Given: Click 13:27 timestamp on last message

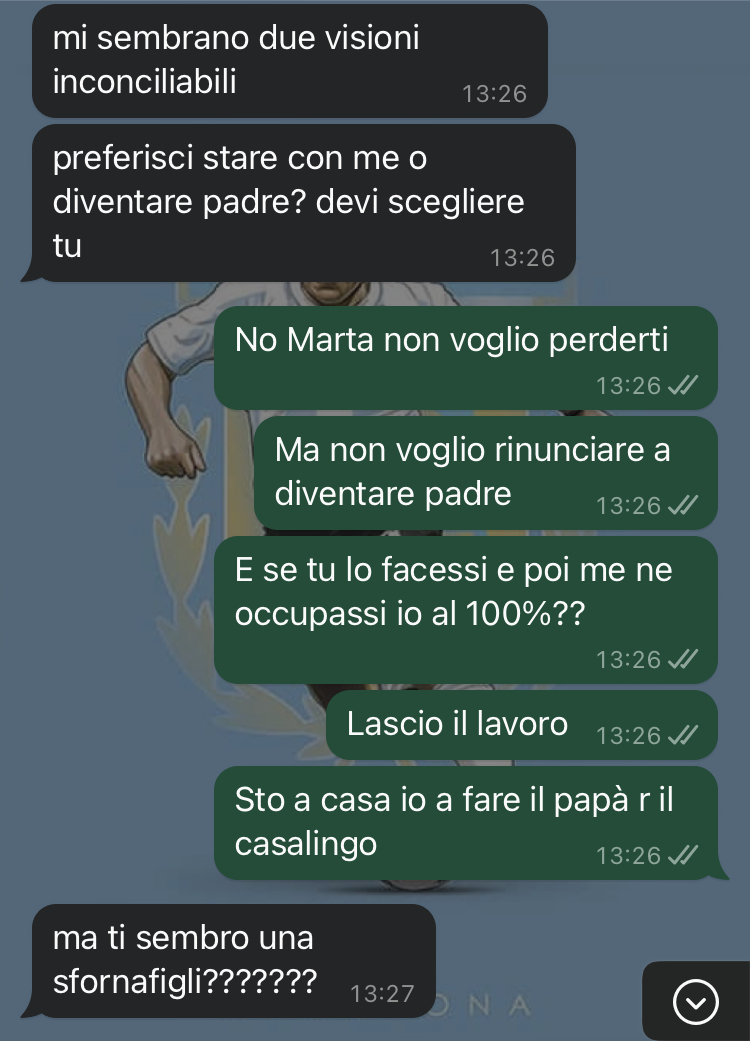Looking at the screenshot, I should 382,994.
